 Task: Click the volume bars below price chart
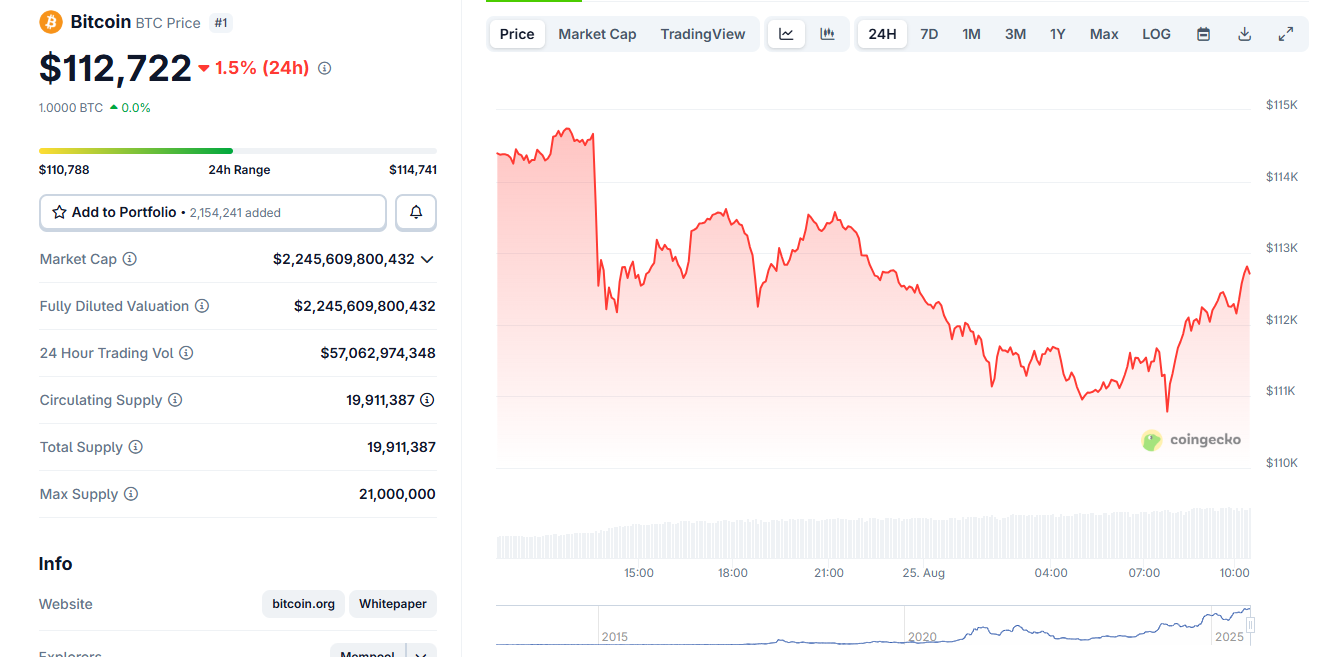tap(873, 533)
